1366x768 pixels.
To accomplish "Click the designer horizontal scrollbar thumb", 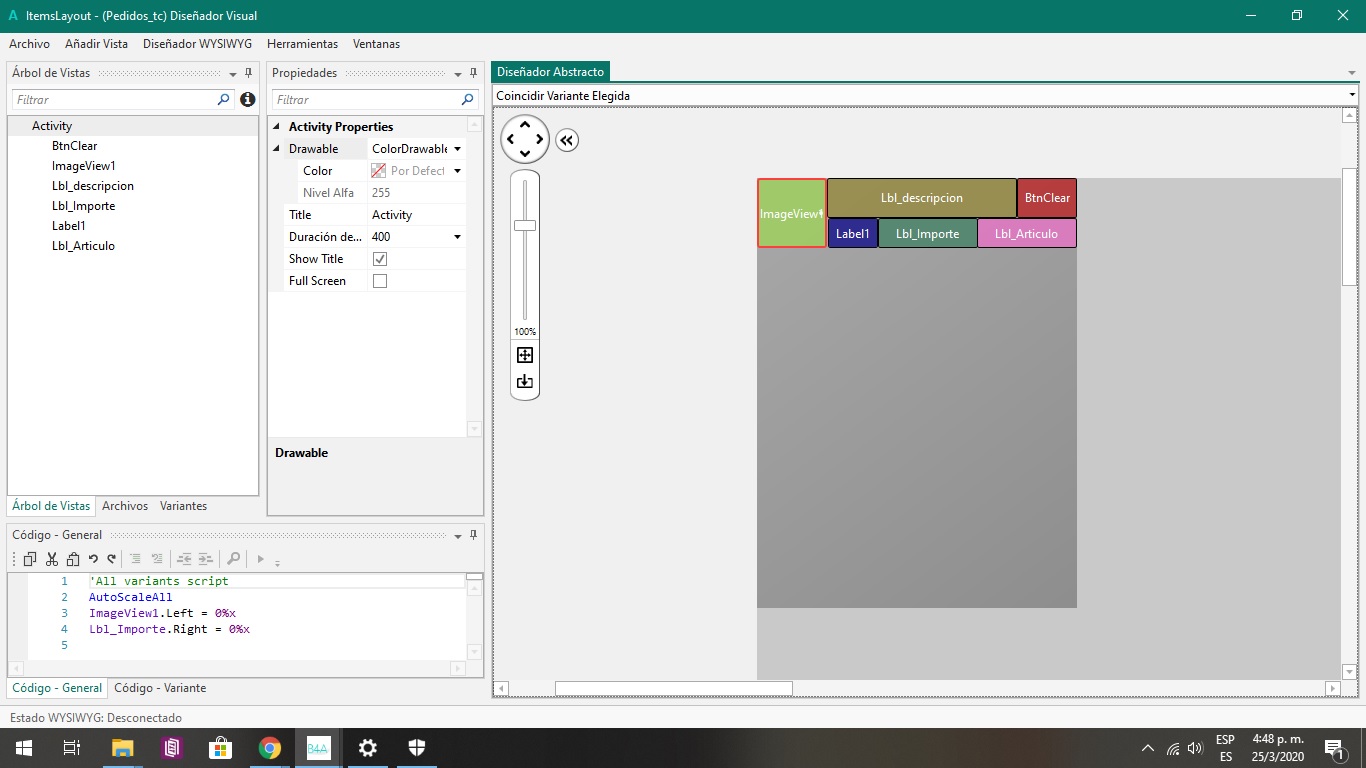I will pos(674,688).
